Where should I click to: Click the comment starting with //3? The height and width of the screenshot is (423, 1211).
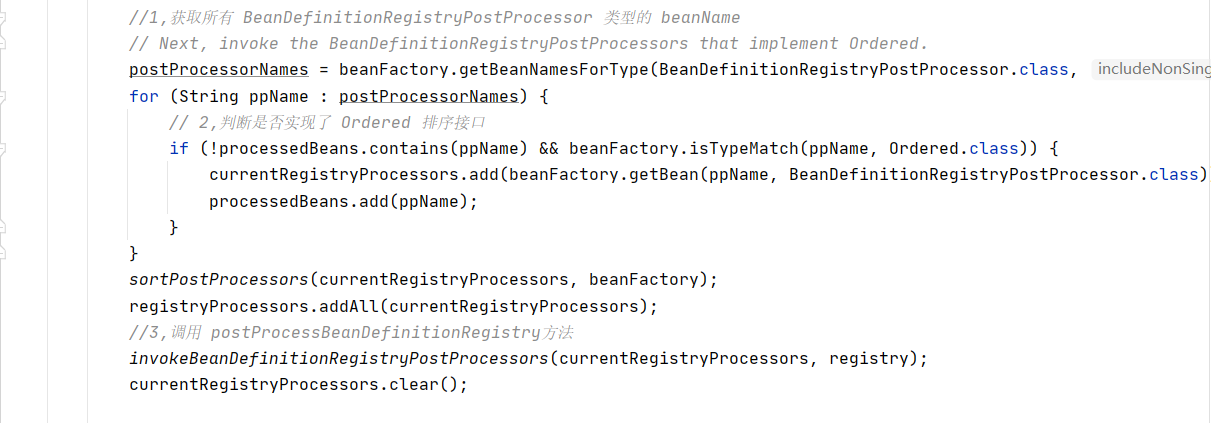coord(350,332)
